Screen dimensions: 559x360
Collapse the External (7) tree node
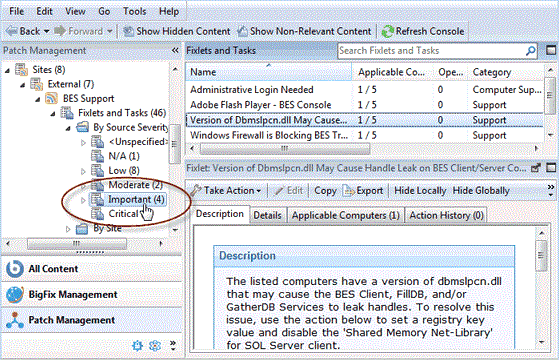click(x=22, y=85)
